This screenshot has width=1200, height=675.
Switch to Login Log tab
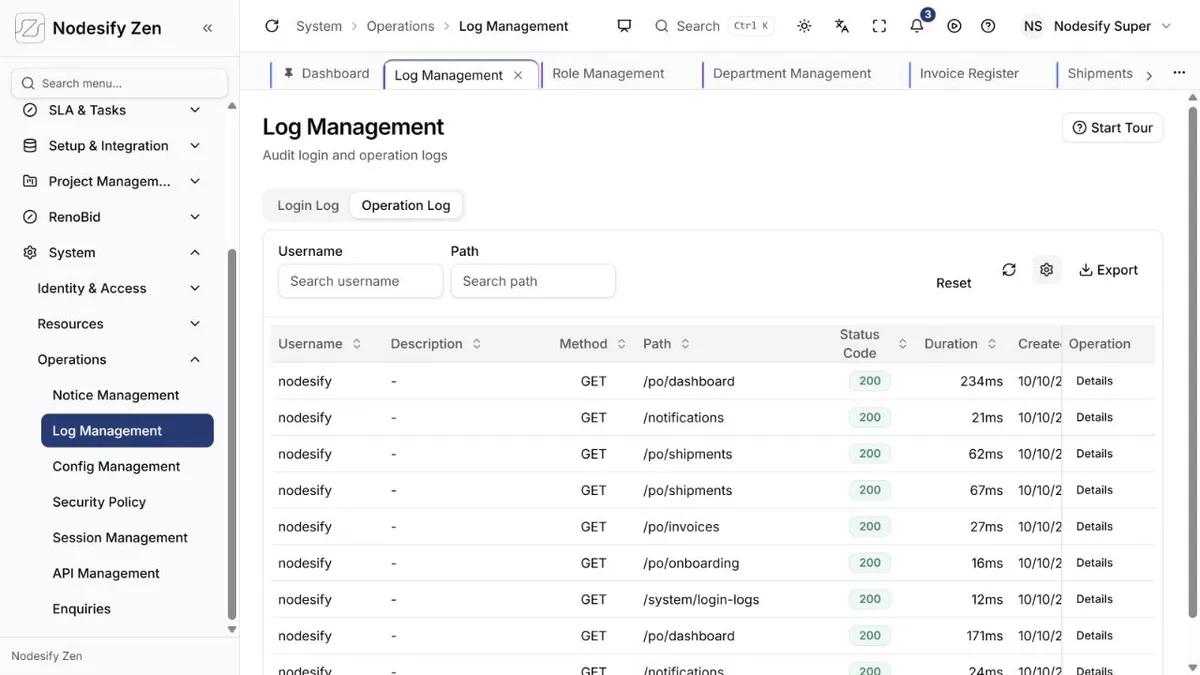click(x=308, y=205)
